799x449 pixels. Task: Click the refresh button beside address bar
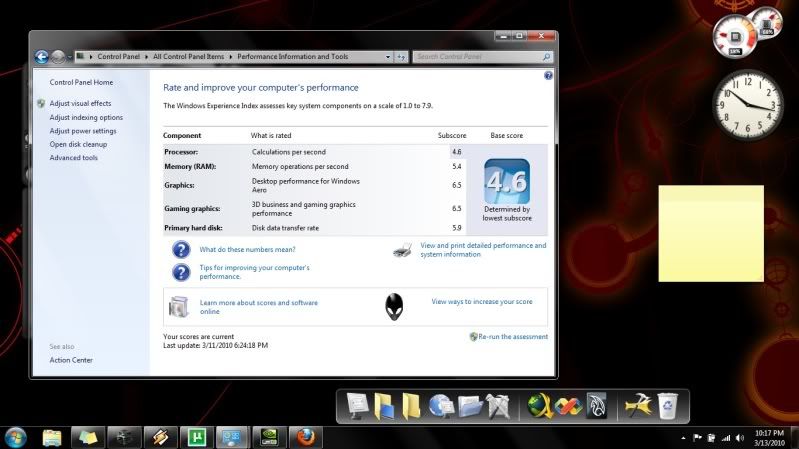point(401,57)
